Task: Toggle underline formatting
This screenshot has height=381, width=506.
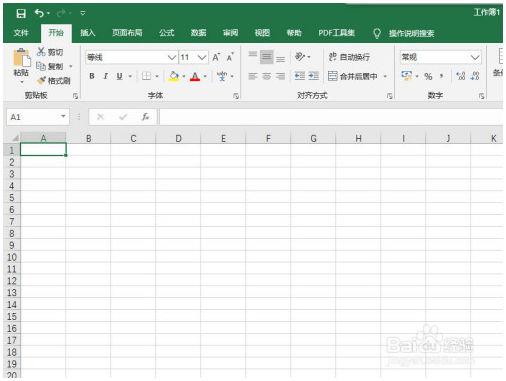Action: [120, 76]
